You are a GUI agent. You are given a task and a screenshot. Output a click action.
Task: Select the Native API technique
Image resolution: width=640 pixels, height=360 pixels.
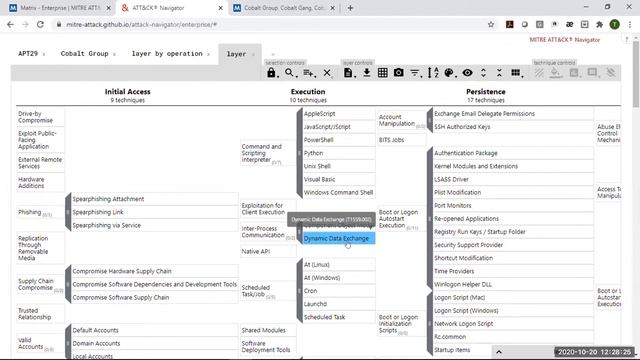pyautogui.click(x=268, y=251)
